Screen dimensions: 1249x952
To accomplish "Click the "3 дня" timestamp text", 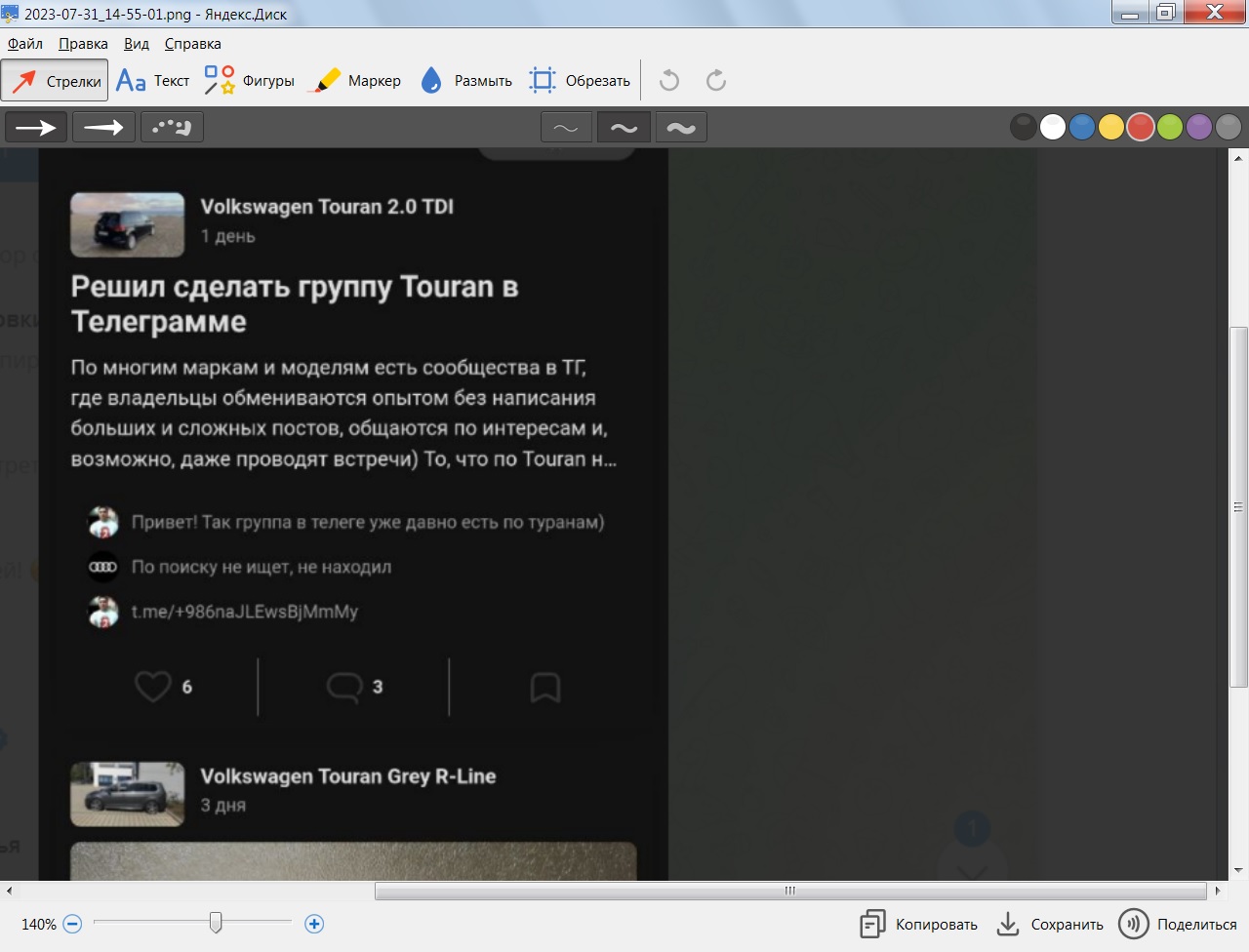I will click(222, 806).
